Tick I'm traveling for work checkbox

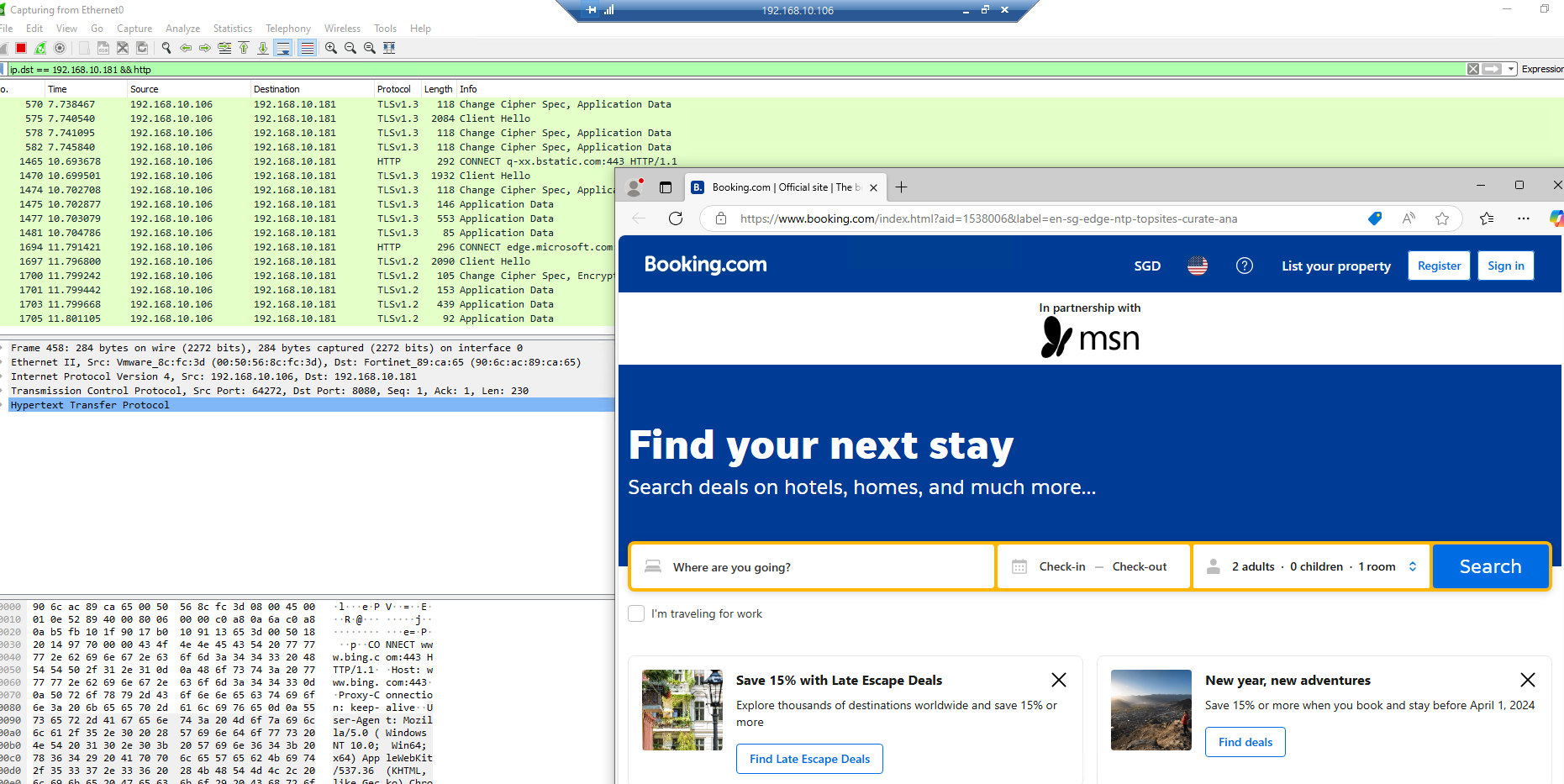point(636,613)
